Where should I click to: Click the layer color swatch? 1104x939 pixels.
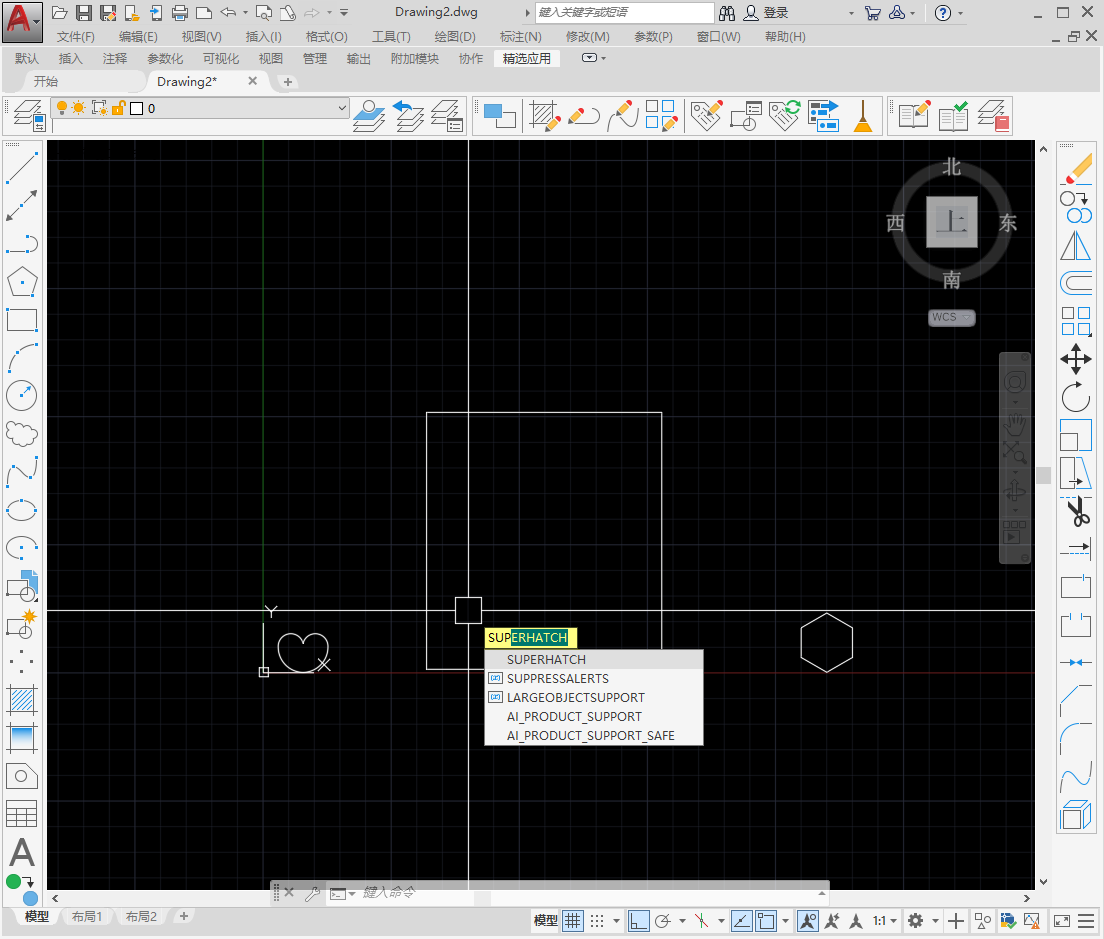coord(137,108)
